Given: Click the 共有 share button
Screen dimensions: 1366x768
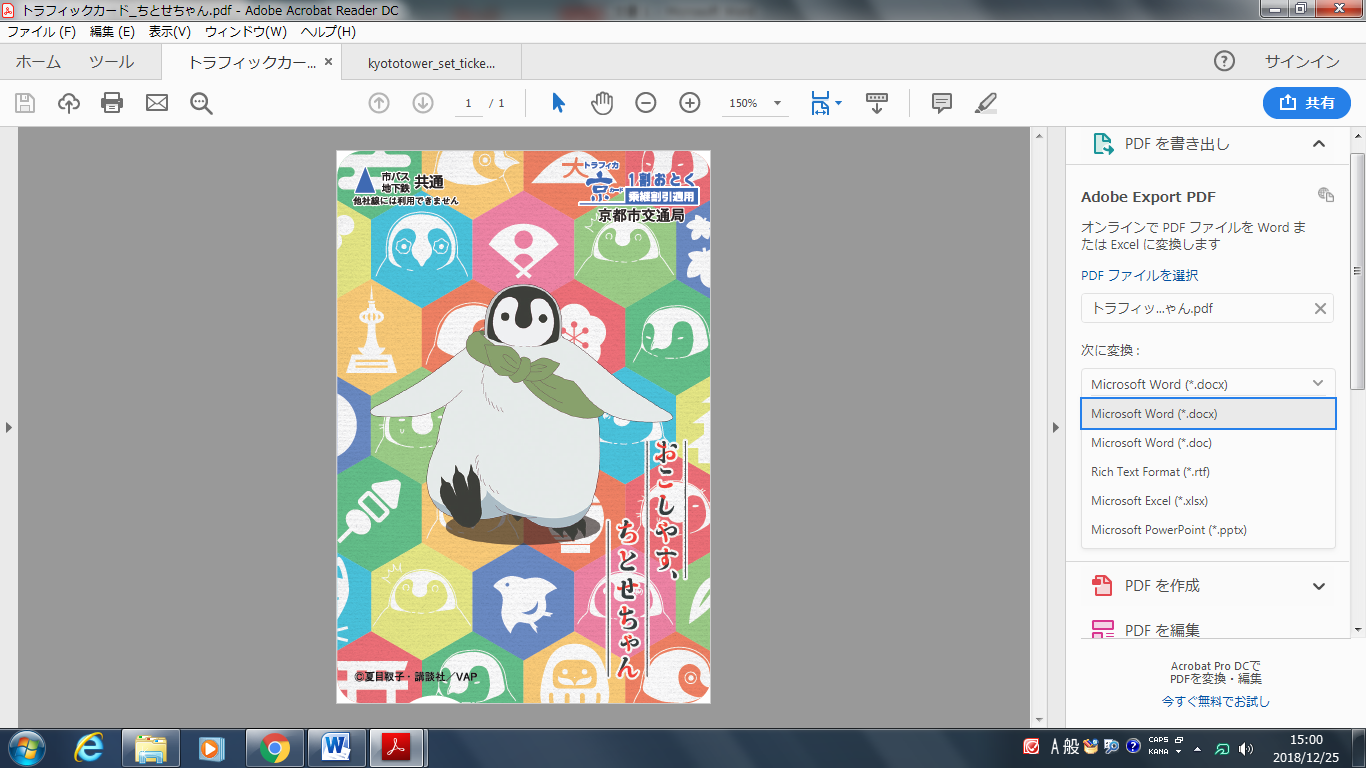Looking at the screenshot, I should pyautogui.click(x=1307, y=103).
